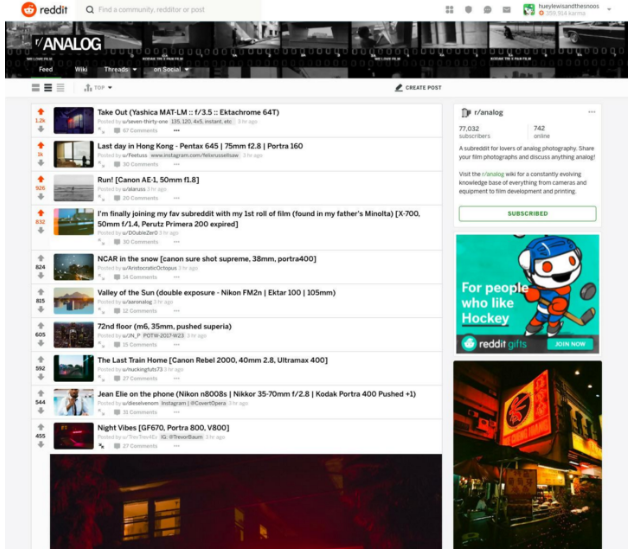Click the neon night market sidebar photo
This screenshot has width=629, height=549.
(x=528, y=455)
